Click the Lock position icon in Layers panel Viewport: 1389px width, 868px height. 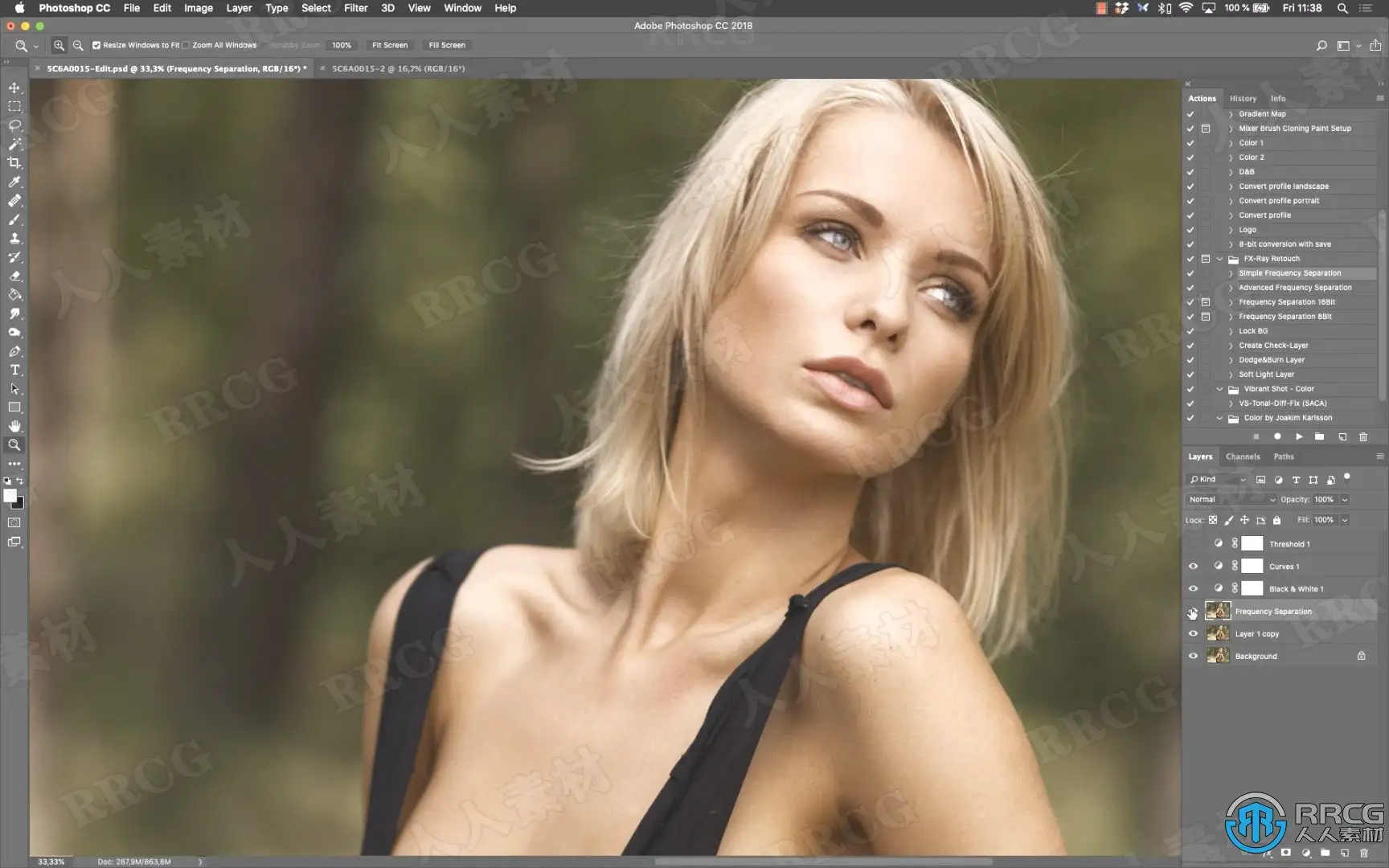point(1244,520)
